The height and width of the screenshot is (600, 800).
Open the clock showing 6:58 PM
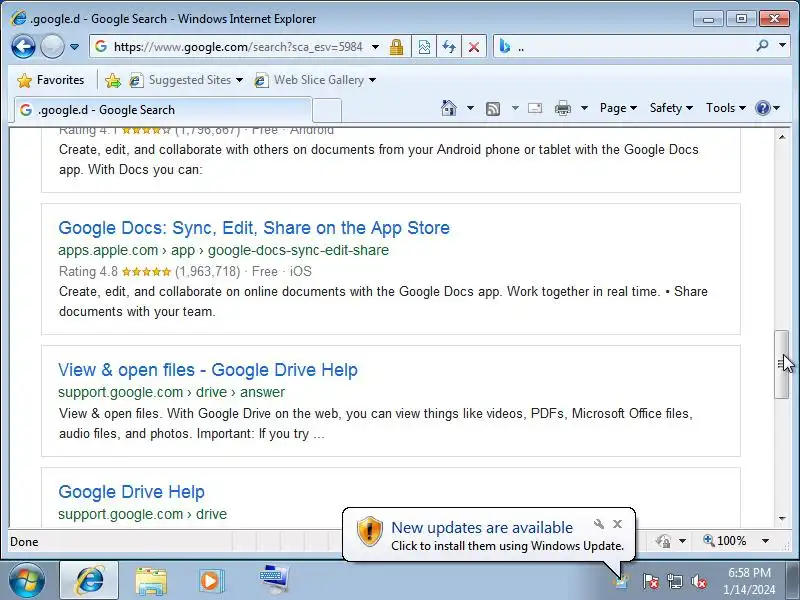(x=749, y=581)
